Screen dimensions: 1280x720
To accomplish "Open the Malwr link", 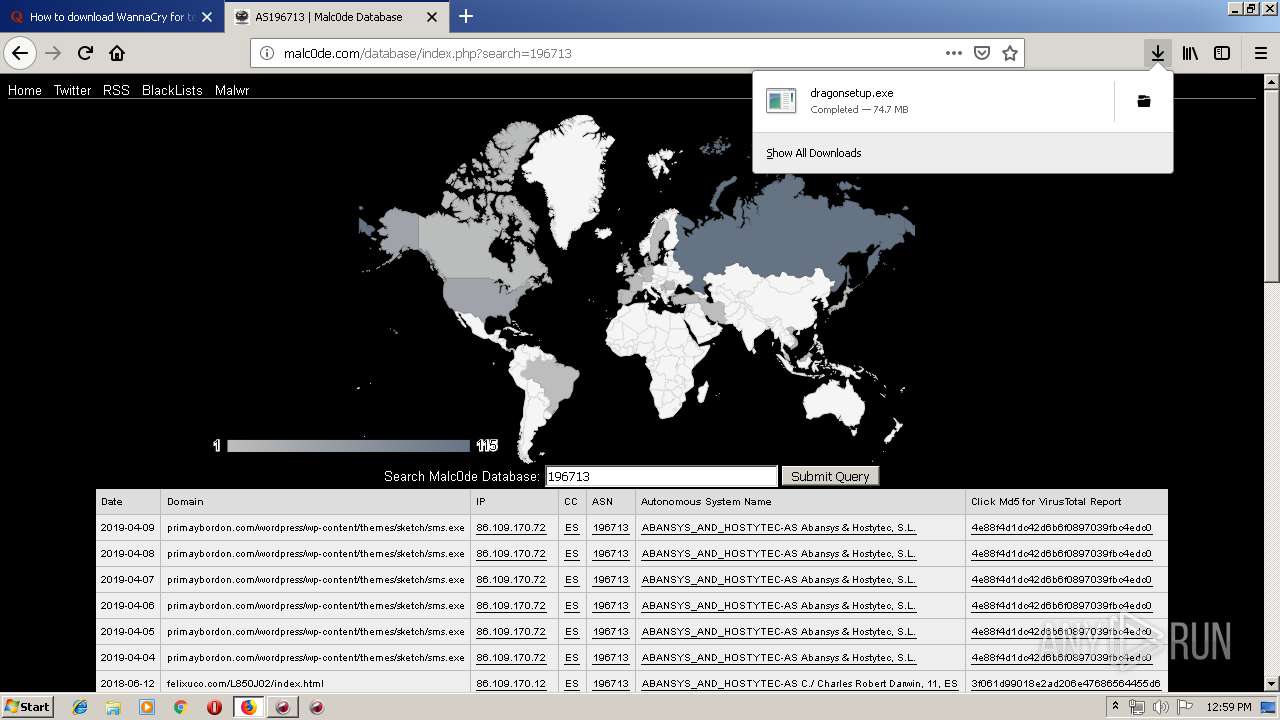I will point(232,90).
